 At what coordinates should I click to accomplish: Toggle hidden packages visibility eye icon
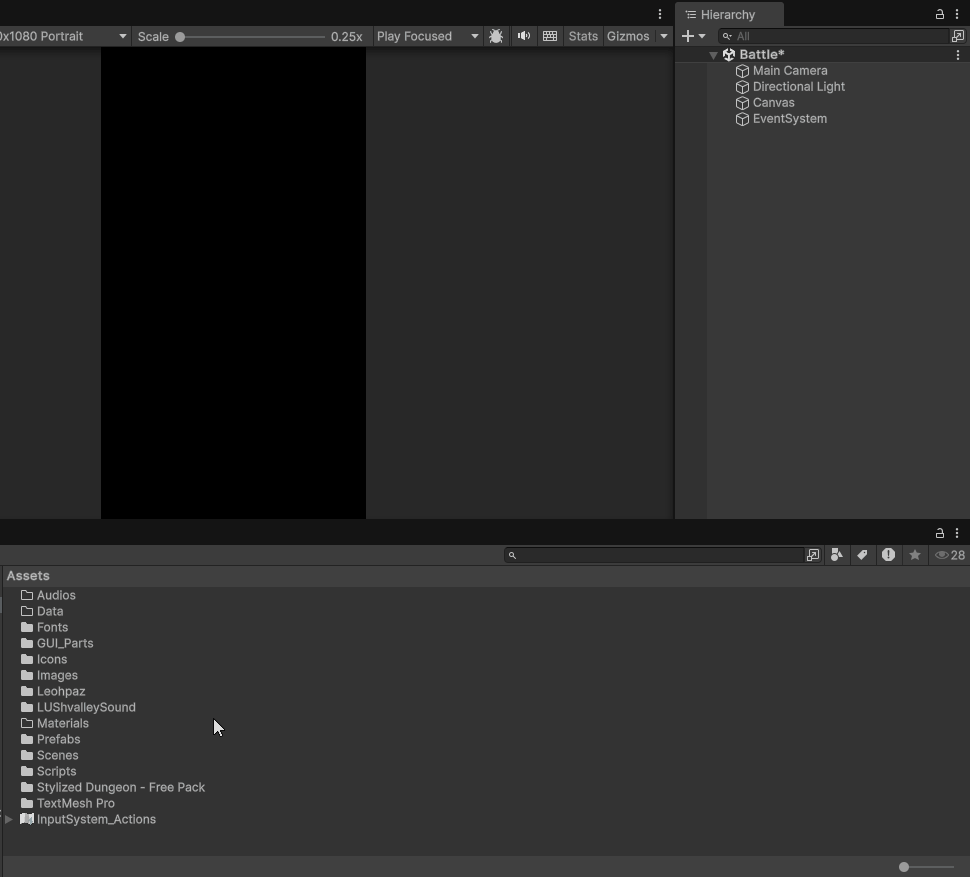[949, 555]
